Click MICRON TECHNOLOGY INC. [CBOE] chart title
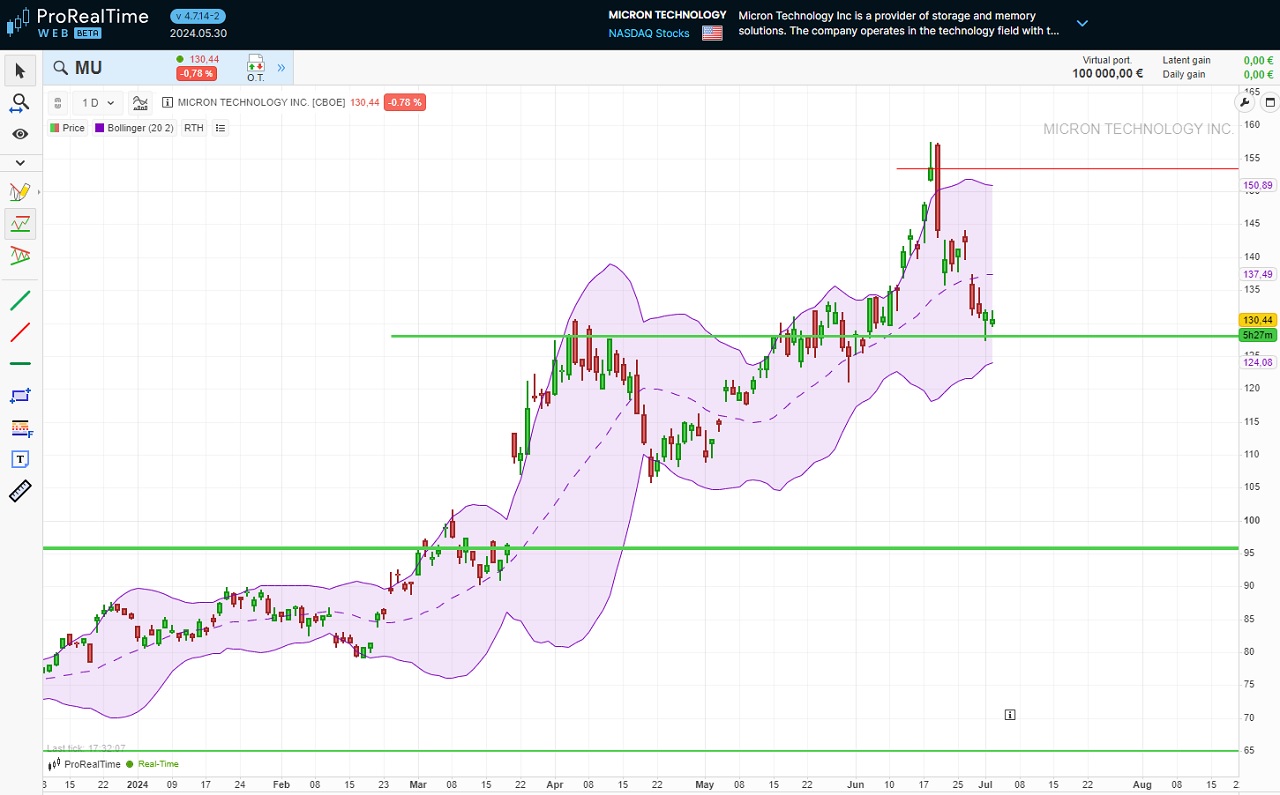The width and height of the screenshot is (1280, 795). click(x=261, y=102)
